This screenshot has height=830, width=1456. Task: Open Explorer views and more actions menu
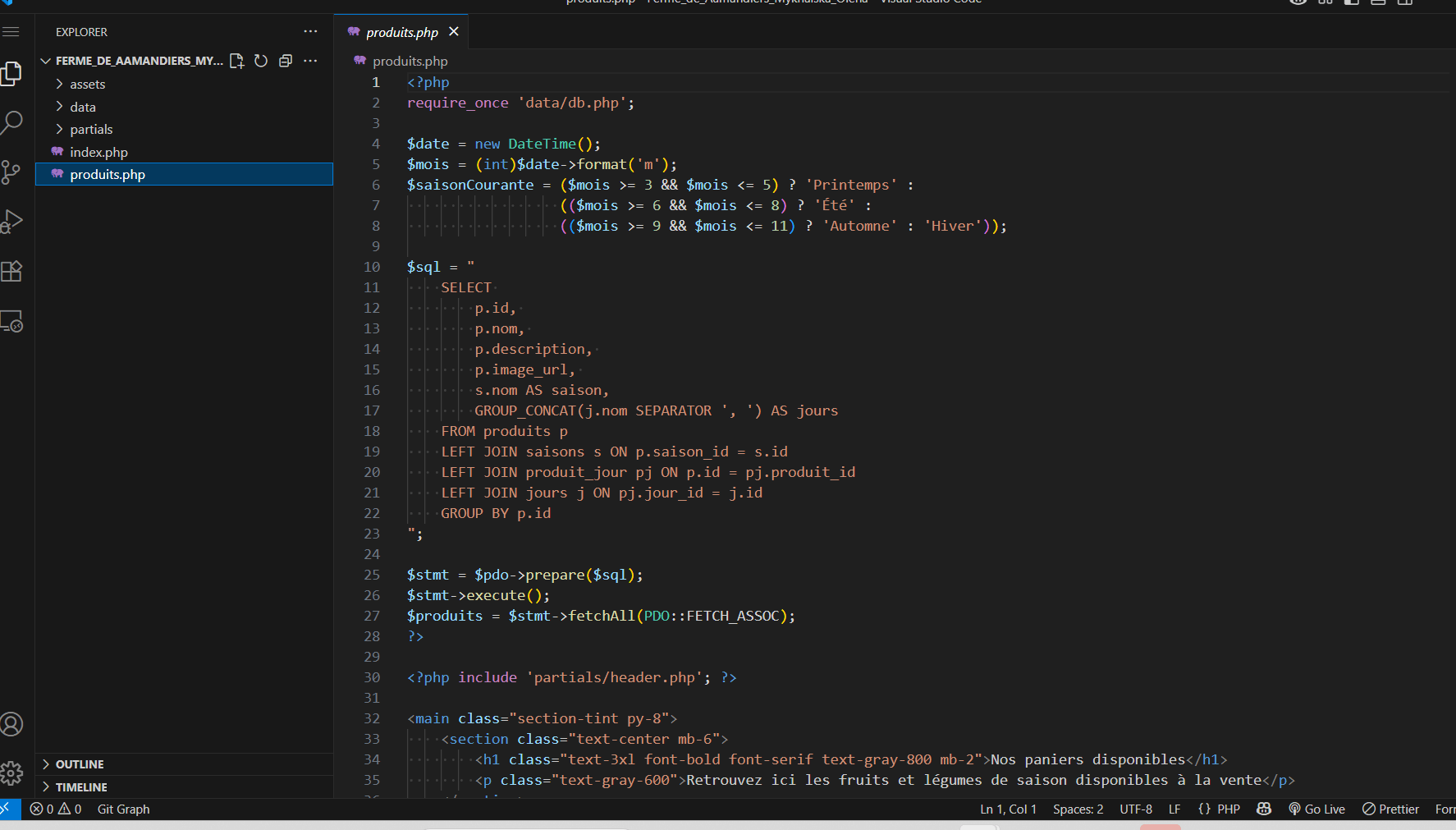coord(310,31)
